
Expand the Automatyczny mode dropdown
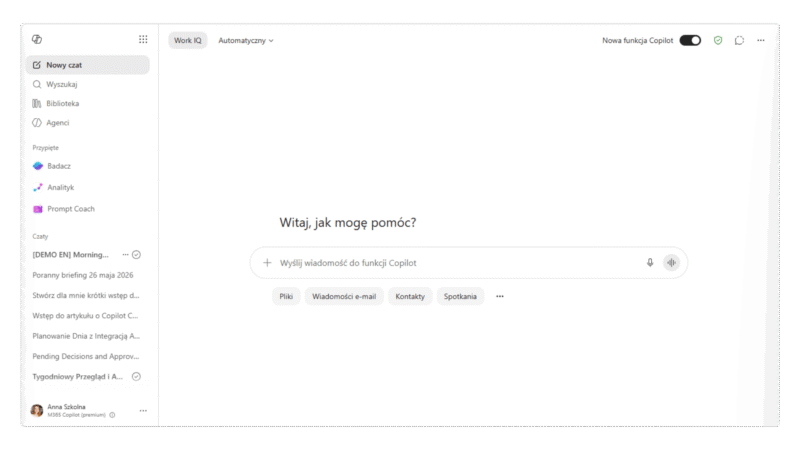click(245, 40)
